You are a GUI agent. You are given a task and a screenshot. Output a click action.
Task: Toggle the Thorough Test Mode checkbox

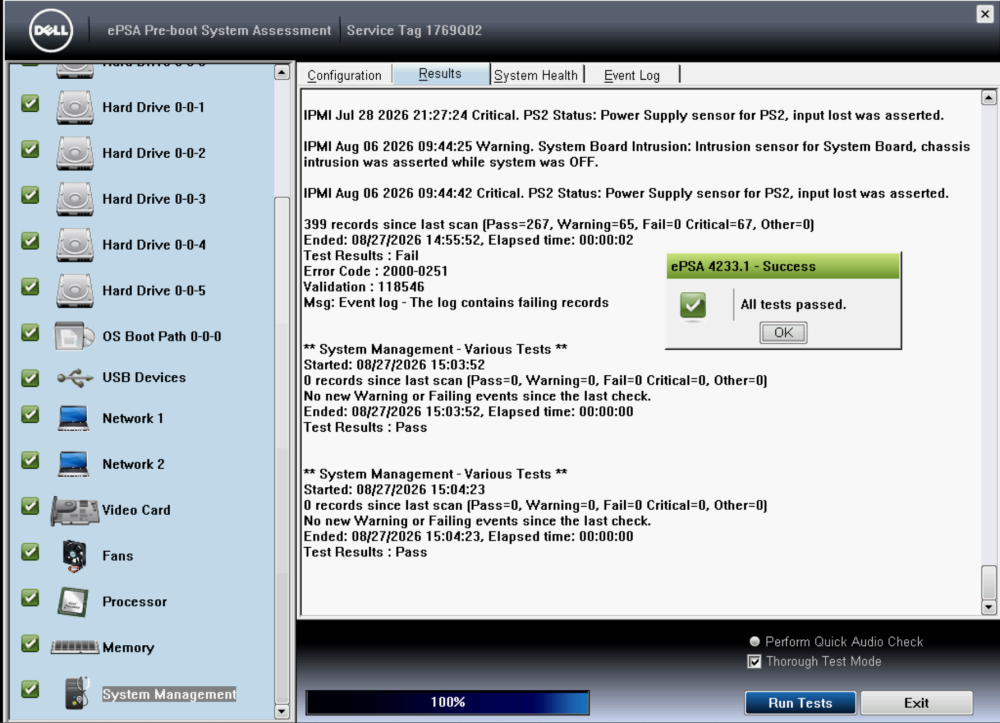[754, 662]
